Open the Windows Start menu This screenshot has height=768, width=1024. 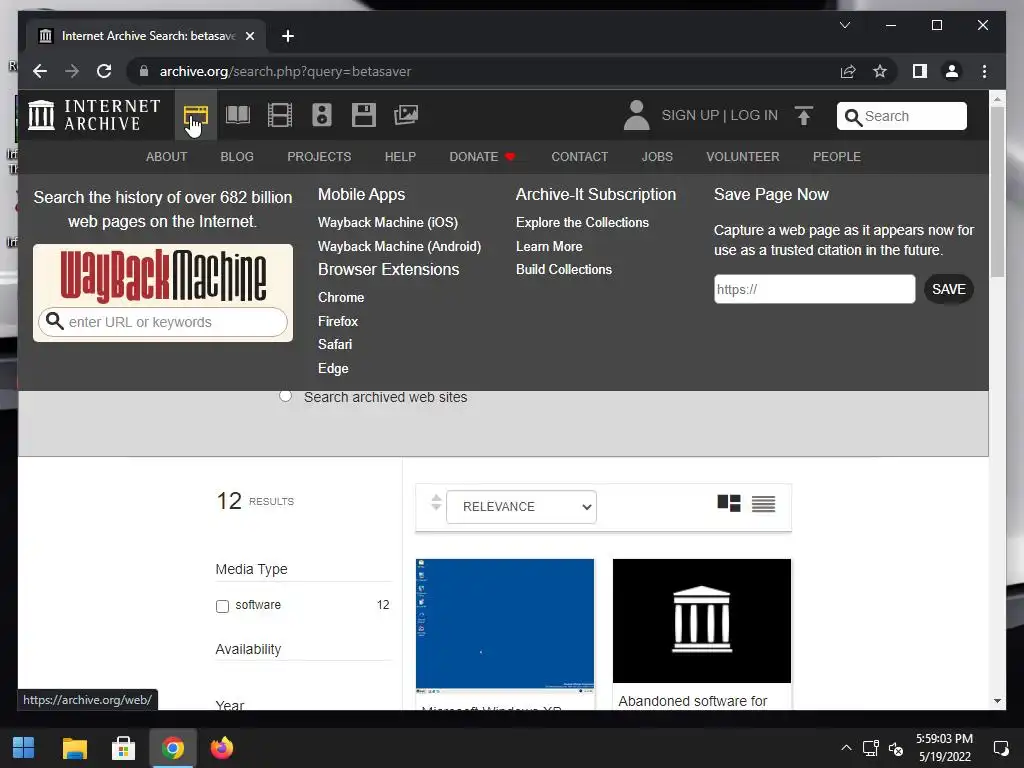pos(24,748)
